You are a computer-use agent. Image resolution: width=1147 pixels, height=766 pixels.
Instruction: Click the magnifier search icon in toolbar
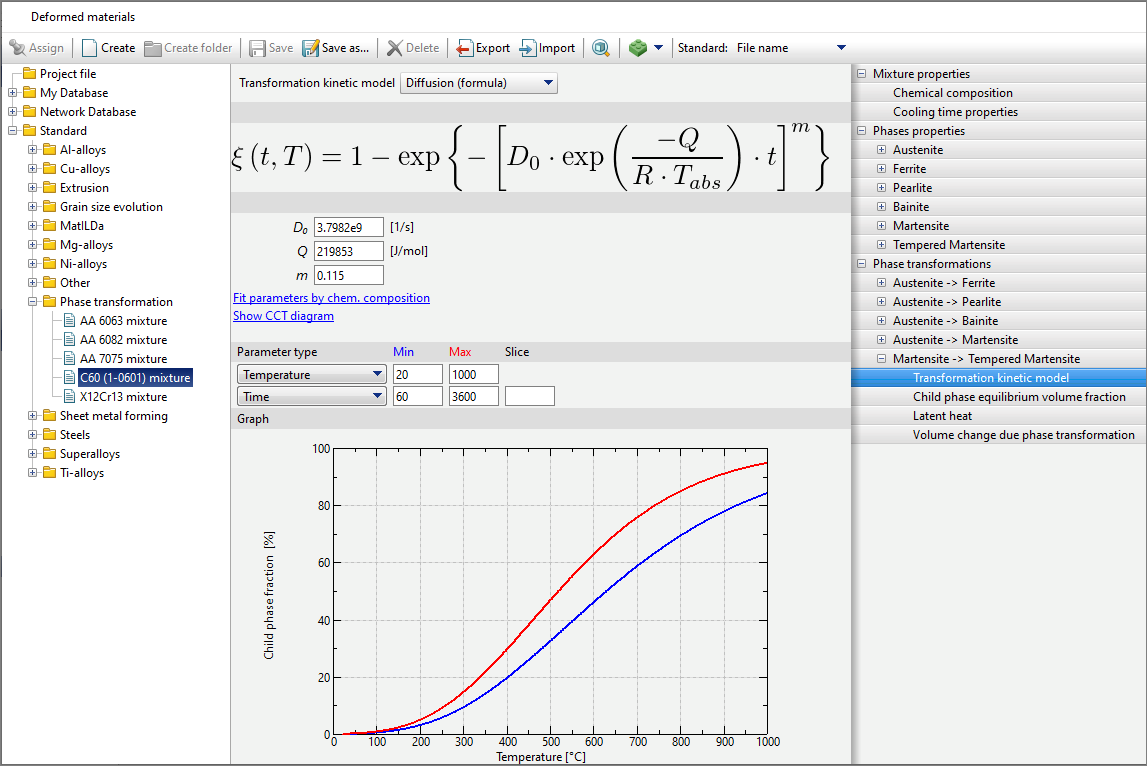600,48
